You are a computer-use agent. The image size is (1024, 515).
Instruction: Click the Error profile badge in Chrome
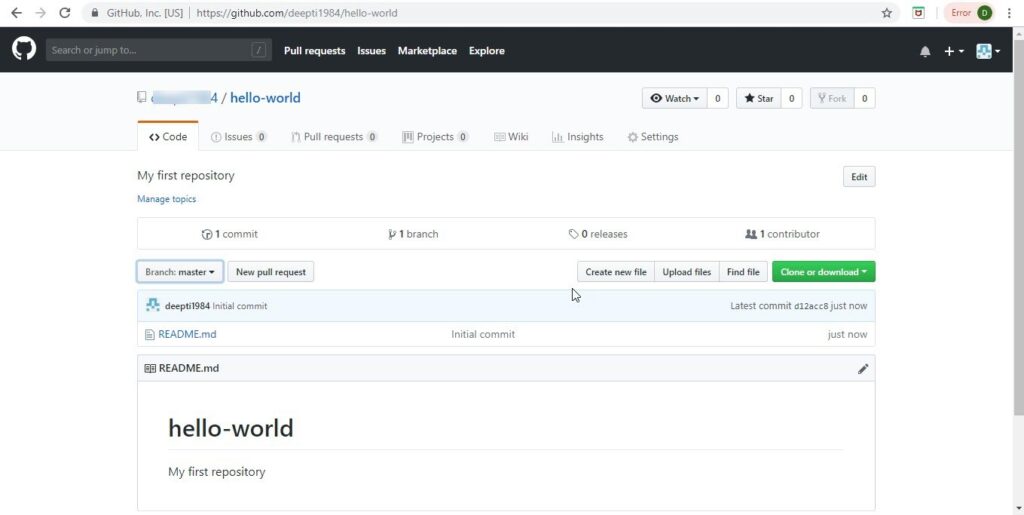tap(970, 13)
